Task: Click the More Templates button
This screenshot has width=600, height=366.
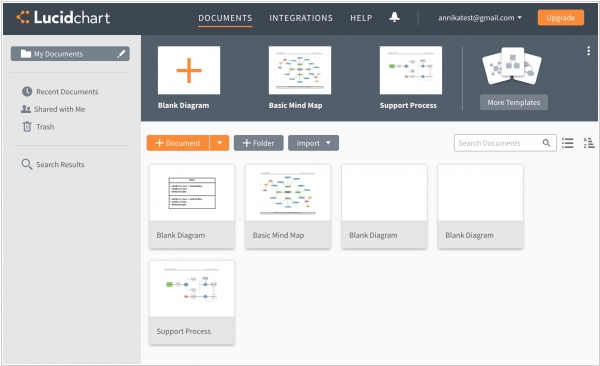Action: [x=514, y=102]
